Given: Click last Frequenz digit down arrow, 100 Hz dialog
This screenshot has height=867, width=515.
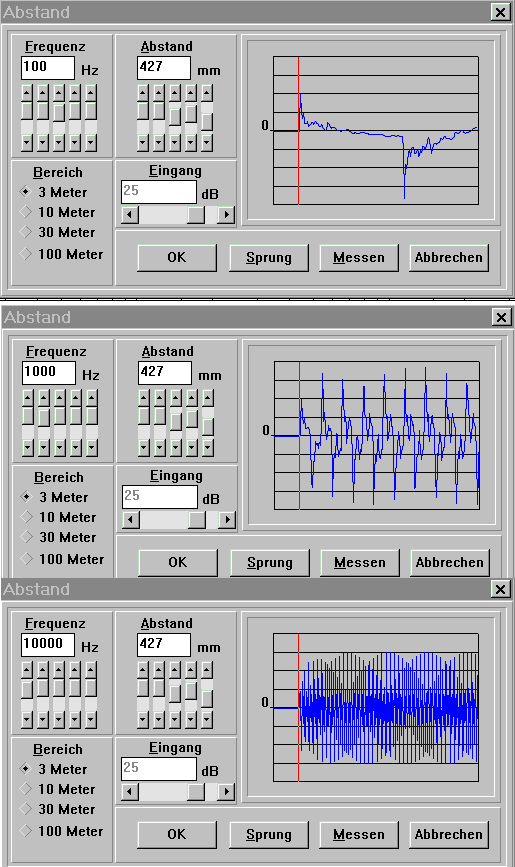Looking at the screenshot, I should click(91, 143).
